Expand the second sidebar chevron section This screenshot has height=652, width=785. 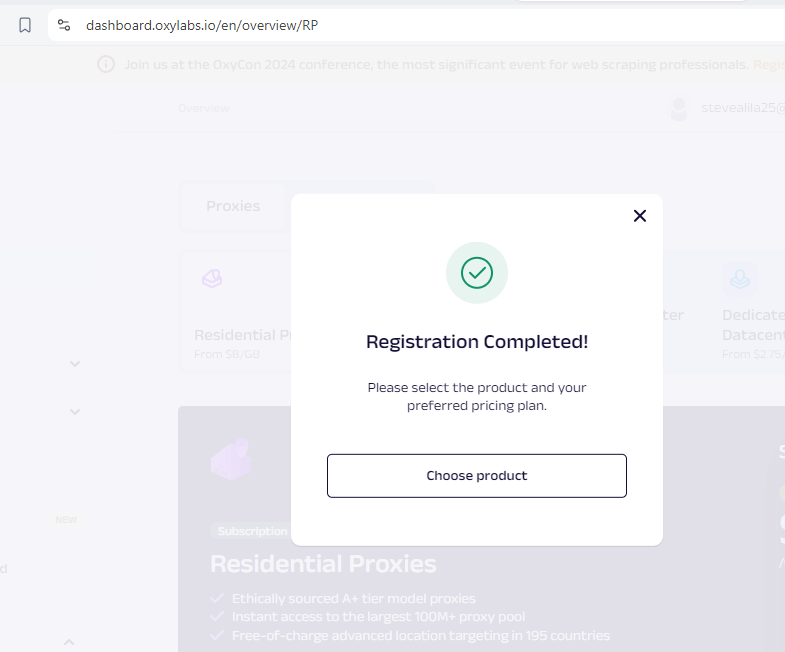(x=75, y=411)
